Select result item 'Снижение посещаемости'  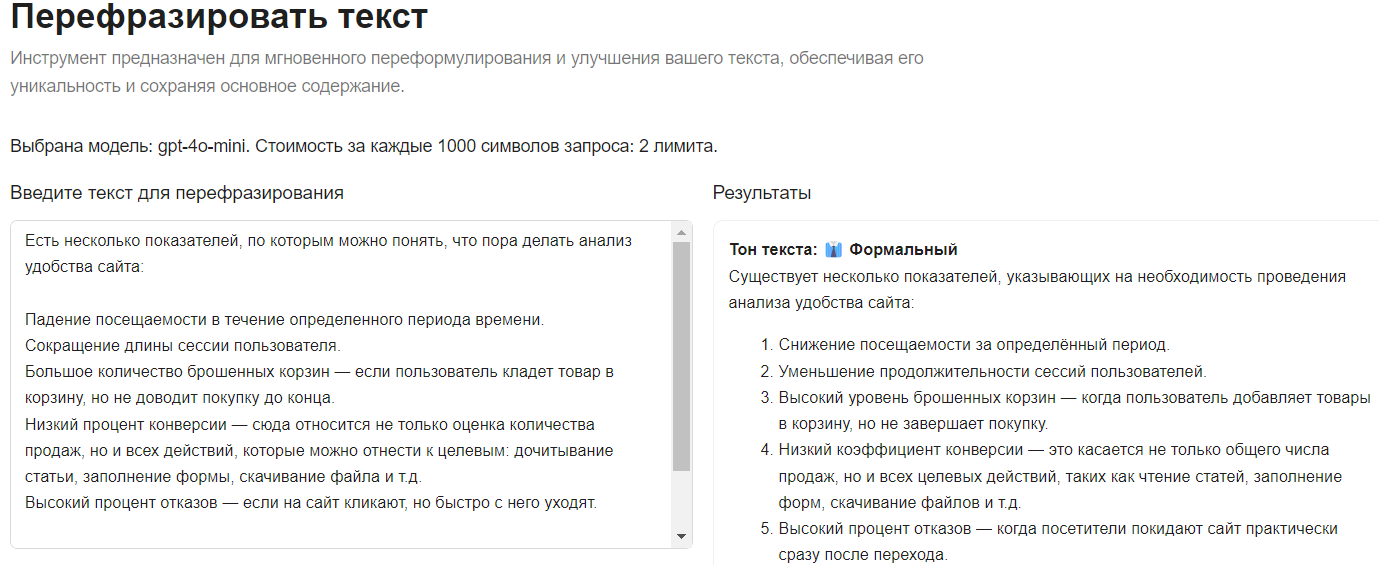coord(973,345)
